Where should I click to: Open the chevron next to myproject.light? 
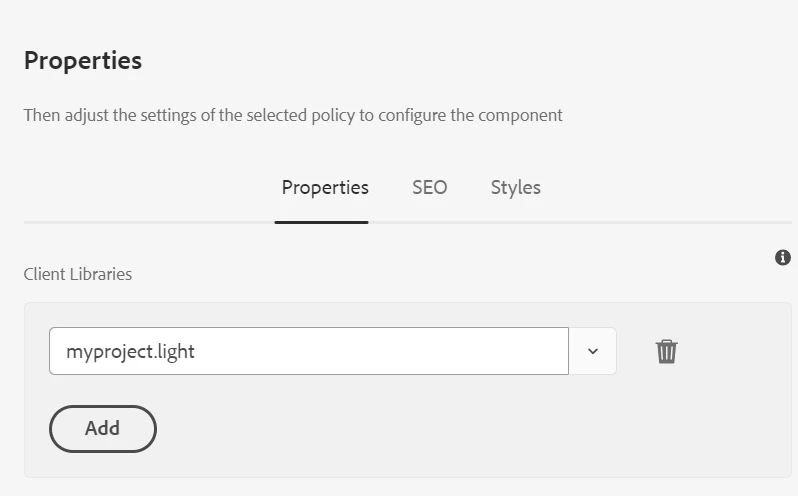(592, 351)
